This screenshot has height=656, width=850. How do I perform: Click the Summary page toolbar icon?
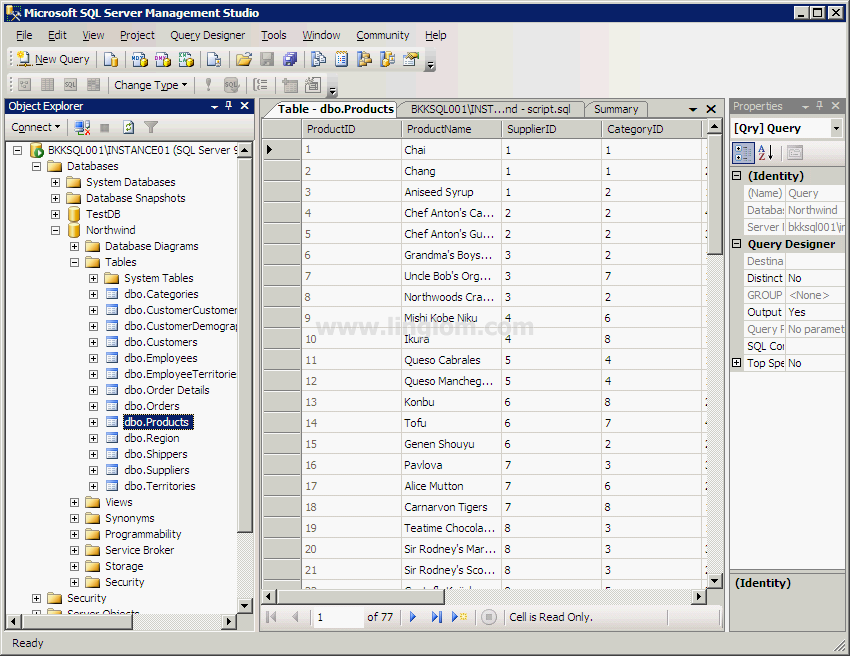tap(342, 59)
